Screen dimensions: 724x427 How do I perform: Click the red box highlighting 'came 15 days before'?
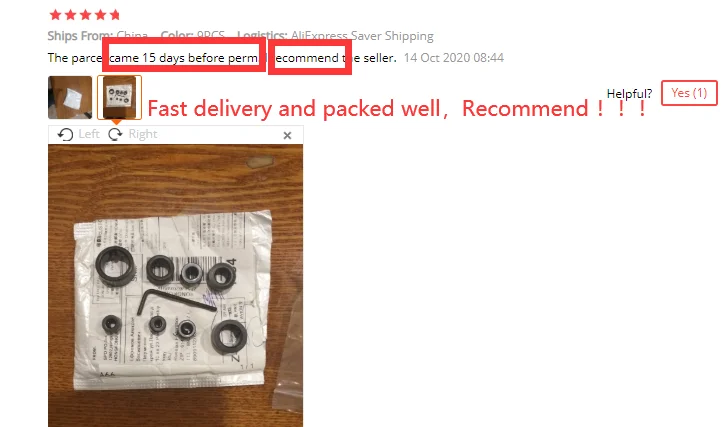pyautogui.click(x=184, y=55)
